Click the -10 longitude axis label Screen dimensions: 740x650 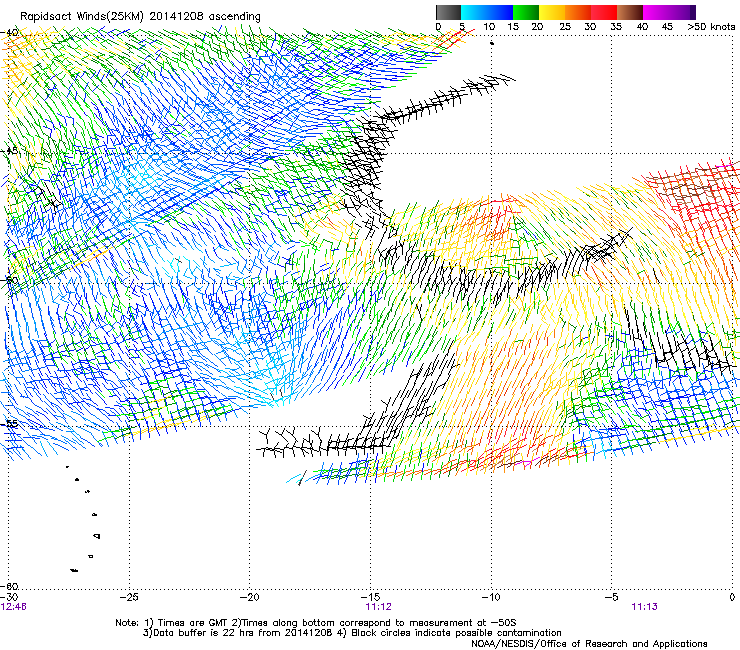(x=491, y=597)
